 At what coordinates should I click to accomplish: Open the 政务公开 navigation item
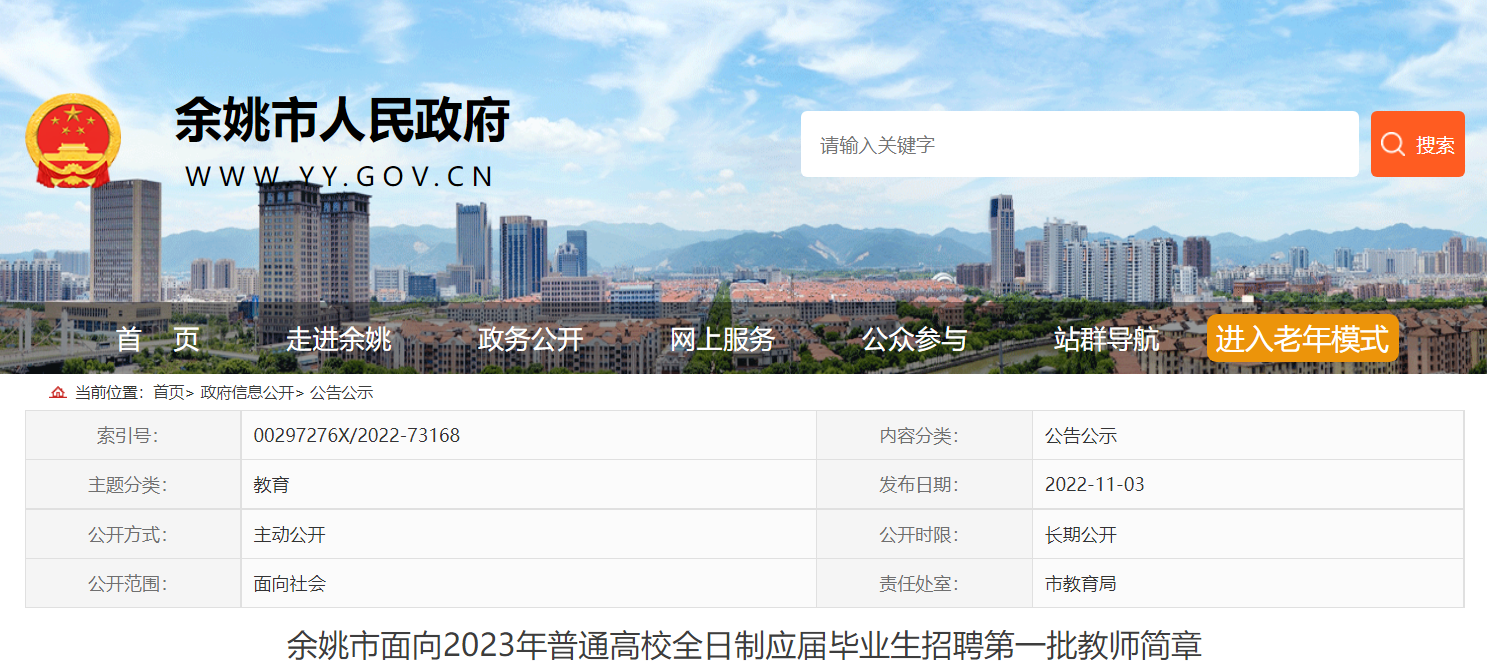tap(530, 339)
